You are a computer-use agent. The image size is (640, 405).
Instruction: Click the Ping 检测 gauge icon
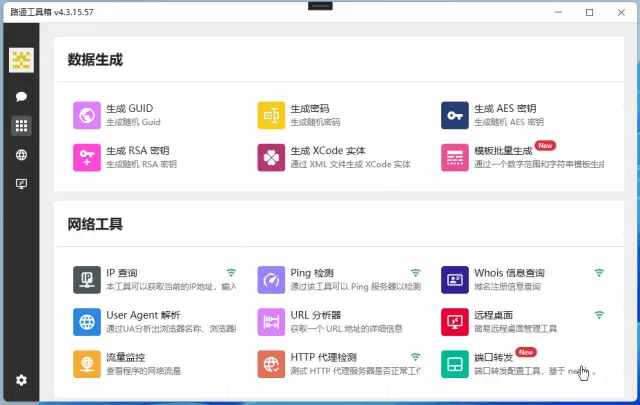271,280
